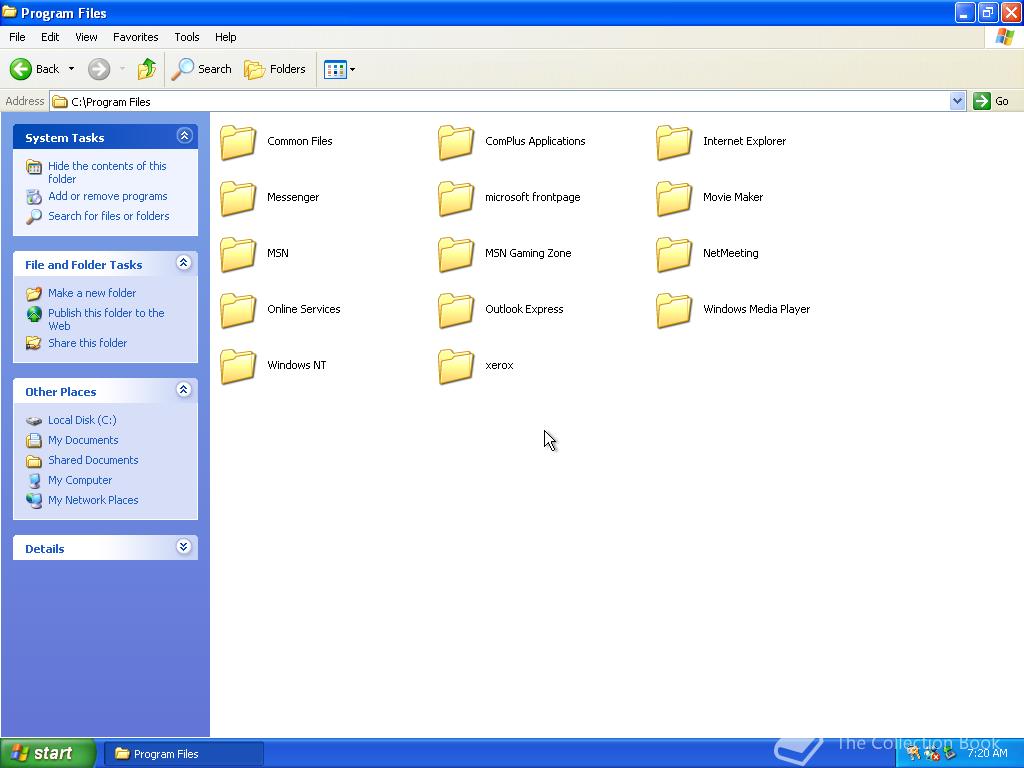
Task: Open the Help menu
Action: (225, 37)
